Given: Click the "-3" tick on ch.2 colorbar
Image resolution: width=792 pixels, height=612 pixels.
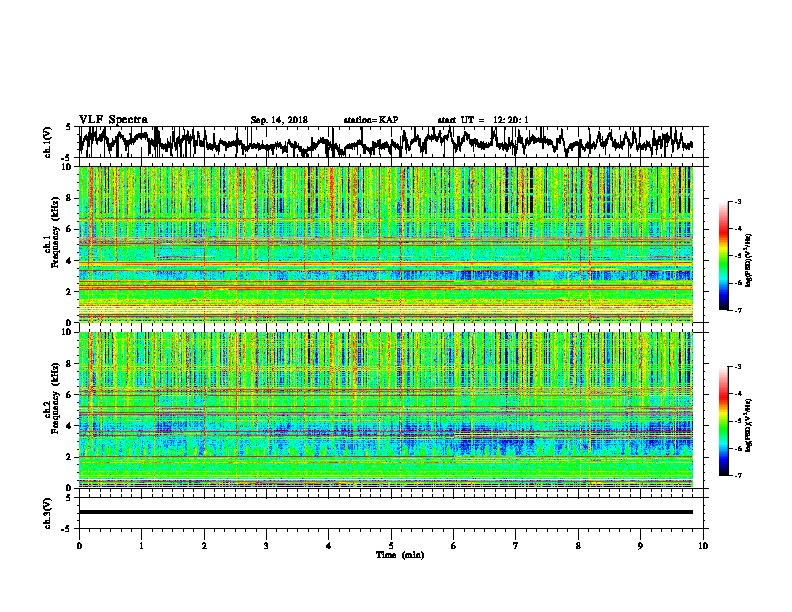Looking at the screenshot, I should (737, 367).
